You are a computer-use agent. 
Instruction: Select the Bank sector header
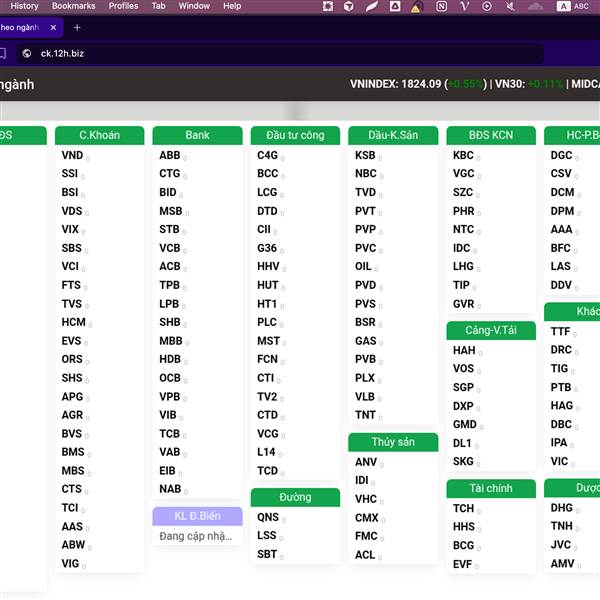coord(197,135)
